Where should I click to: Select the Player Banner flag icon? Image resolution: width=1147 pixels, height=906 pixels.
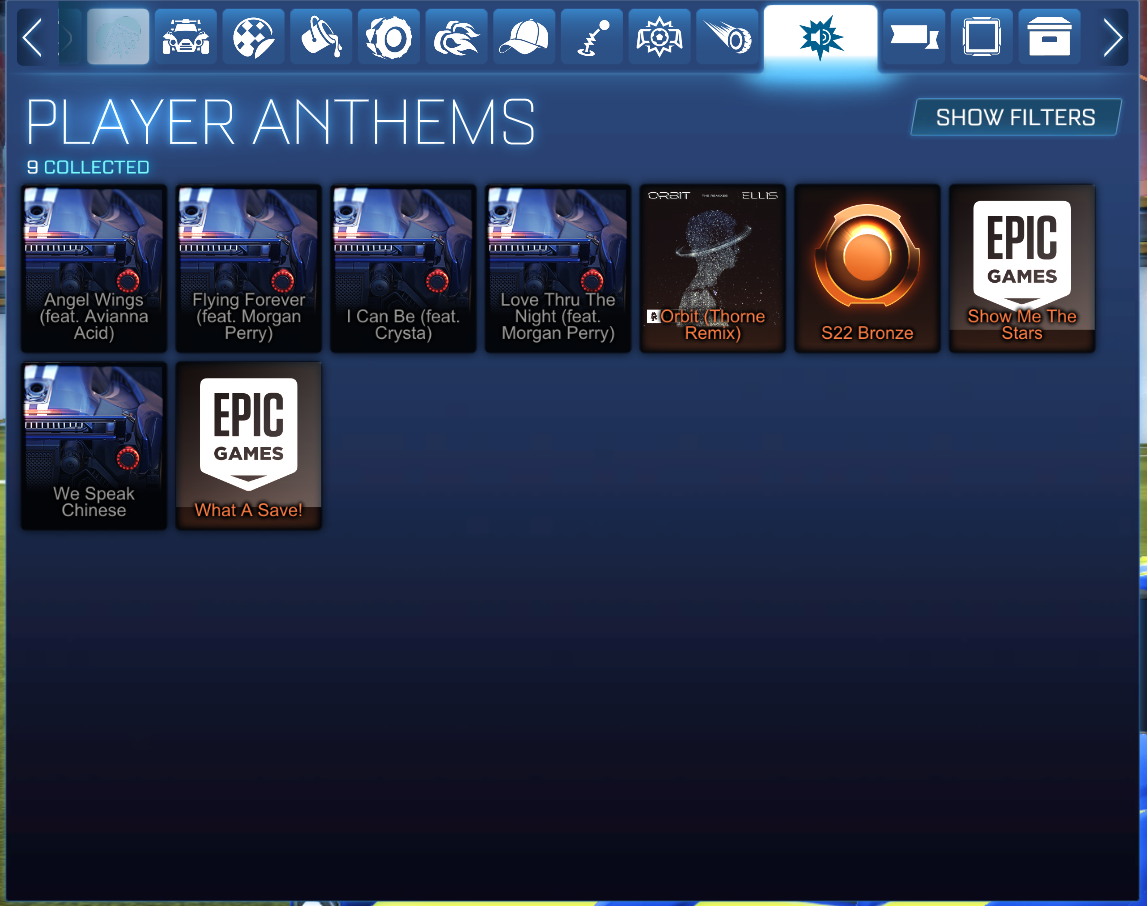914,37
